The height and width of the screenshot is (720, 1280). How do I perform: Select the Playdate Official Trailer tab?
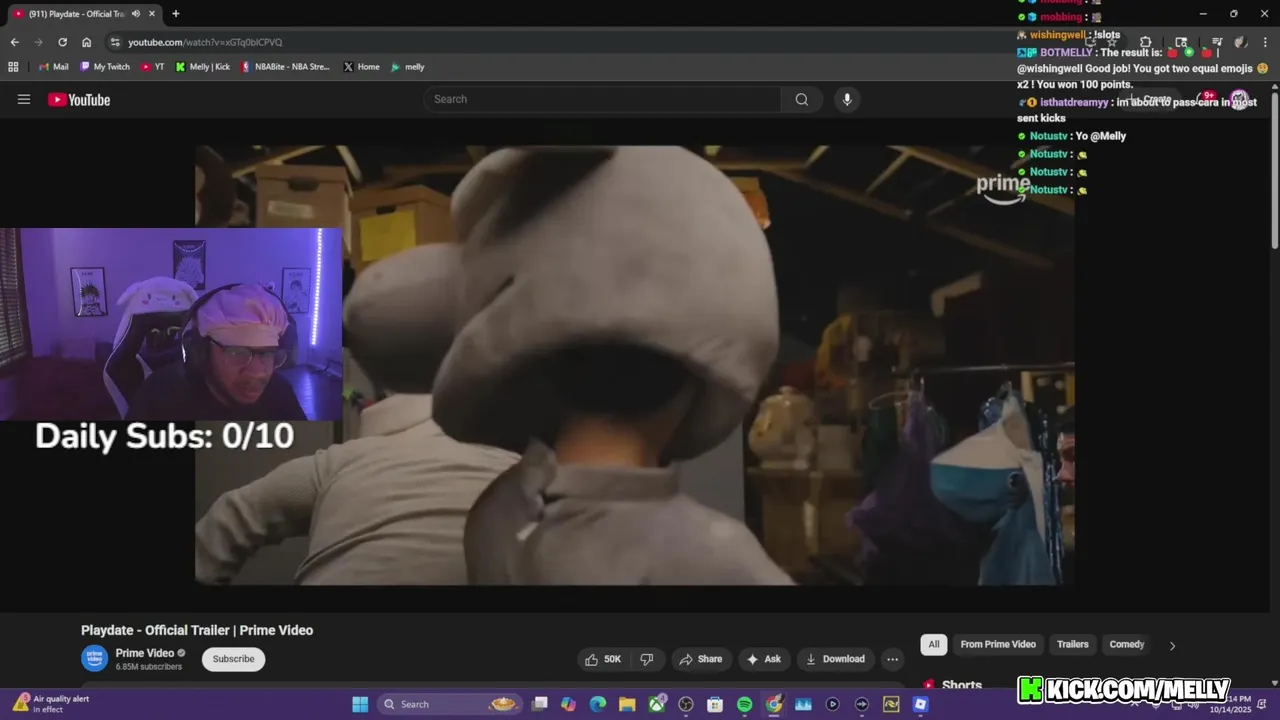click(84, 14)
